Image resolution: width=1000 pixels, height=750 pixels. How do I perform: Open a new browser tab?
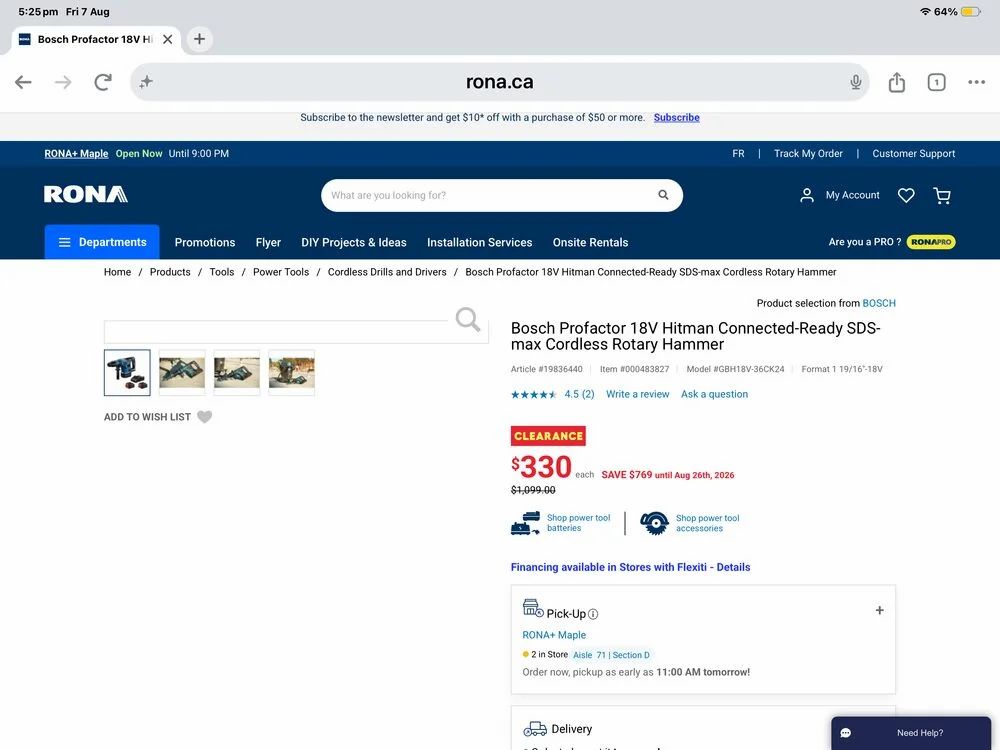(x=200, y=39)
